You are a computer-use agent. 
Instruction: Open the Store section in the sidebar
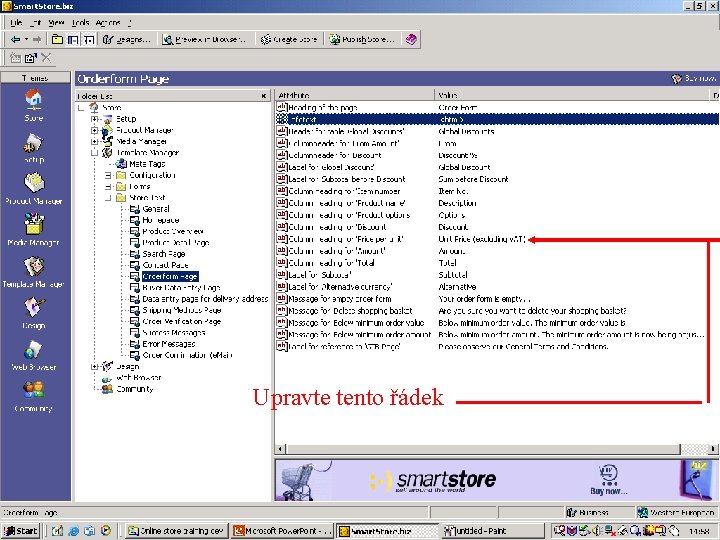[34, 106]
